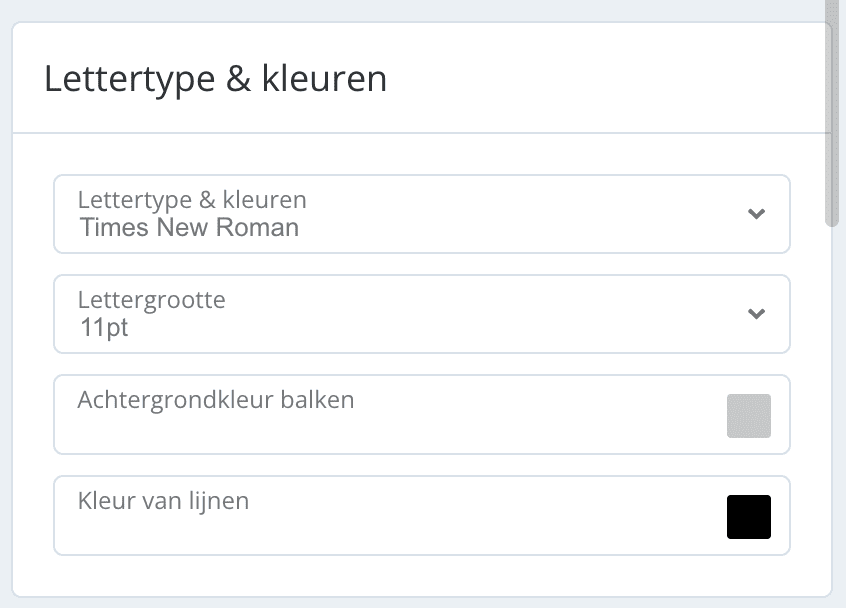
Task: Click the Kleur van lijnen label text
Action: [163, 501]
